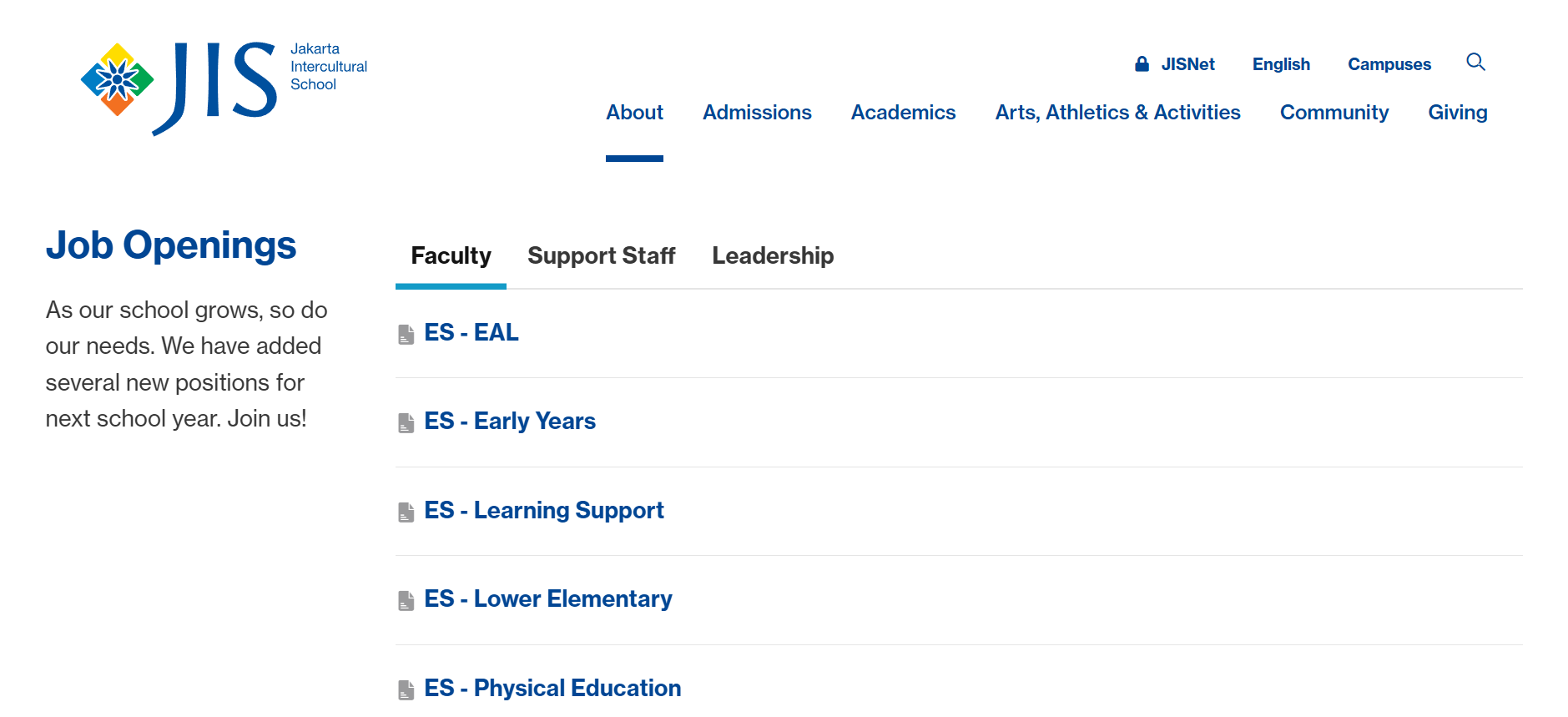Click document icon next to ES - EAL
Viewport: 1568px width, 717px height.
406,334
